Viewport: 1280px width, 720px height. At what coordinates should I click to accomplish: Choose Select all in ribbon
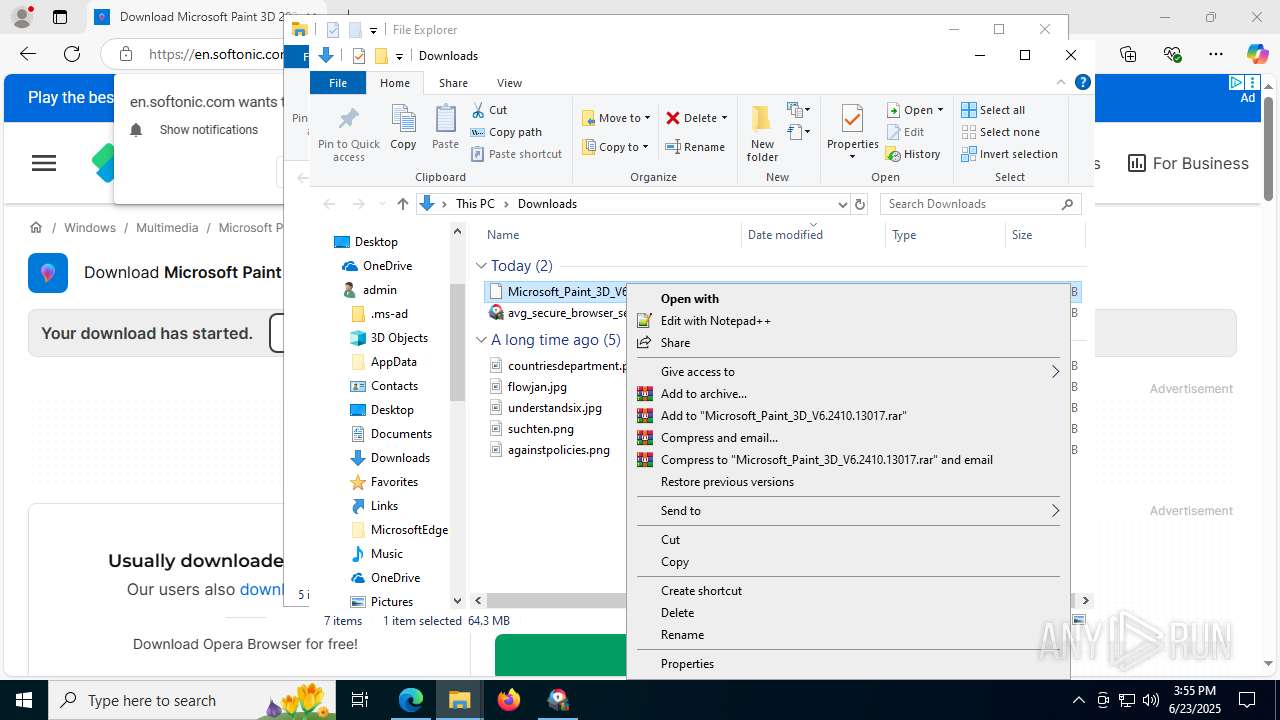(993, 110)
